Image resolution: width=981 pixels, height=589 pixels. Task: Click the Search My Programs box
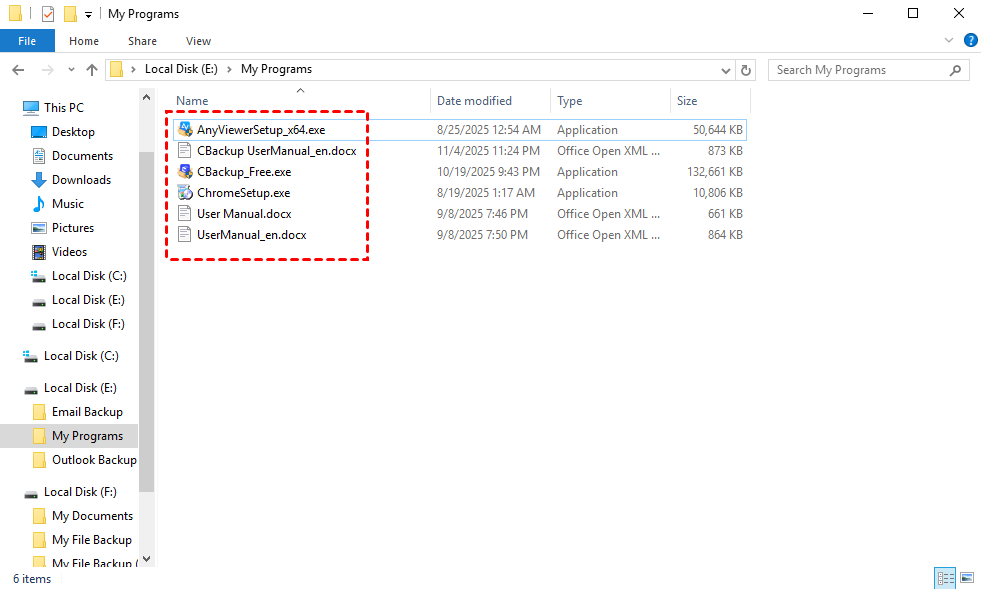858,70
